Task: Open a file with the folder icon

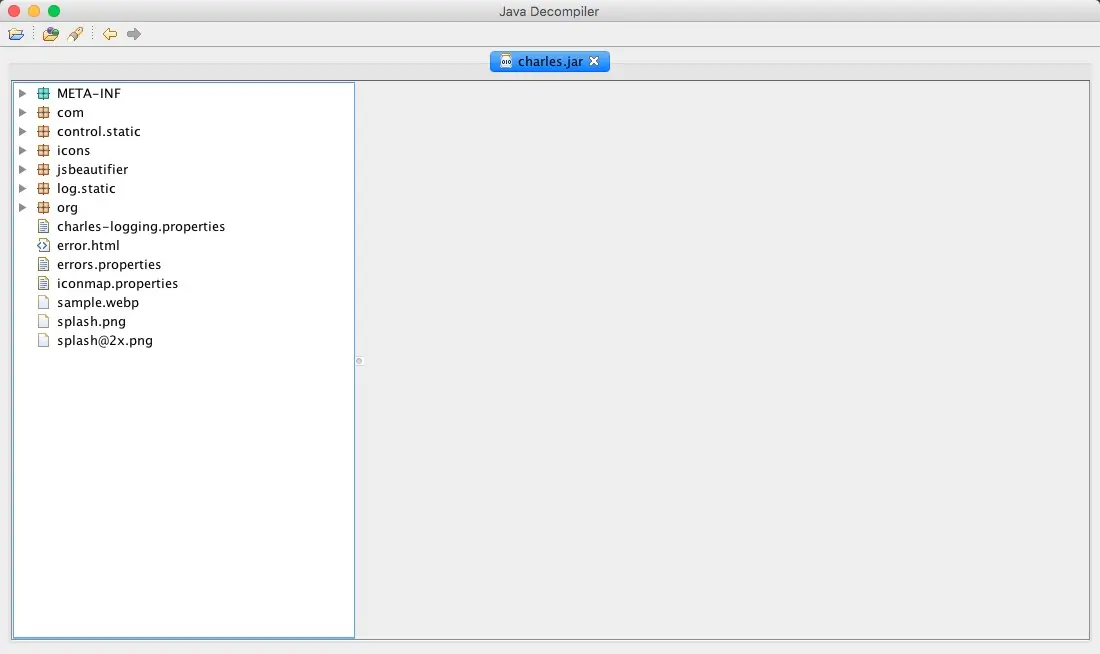Action: 16,34
